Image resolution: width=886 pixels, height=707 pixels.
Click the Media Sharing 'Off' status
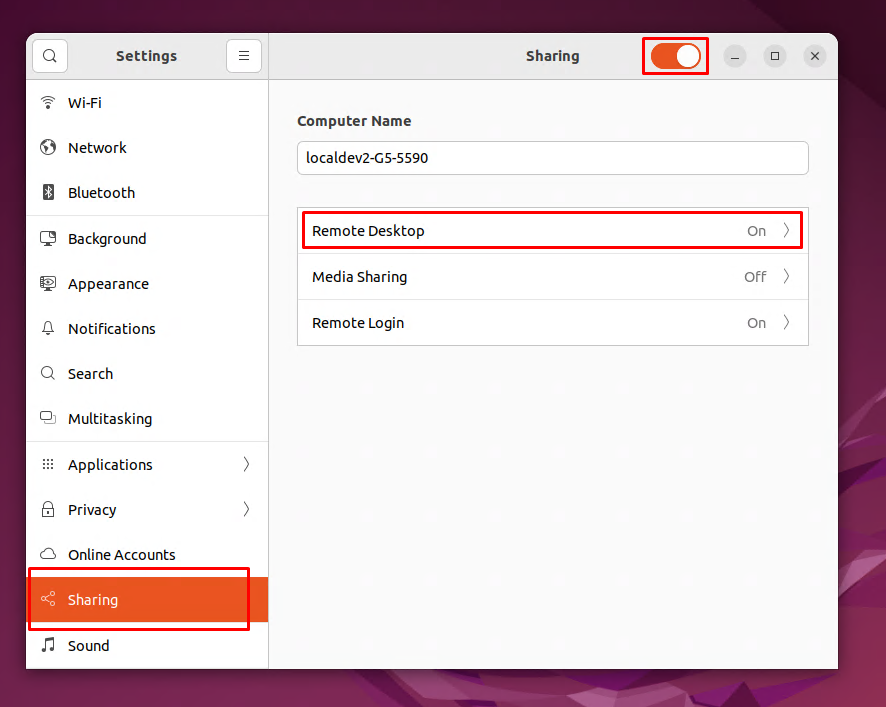[755, 276]
